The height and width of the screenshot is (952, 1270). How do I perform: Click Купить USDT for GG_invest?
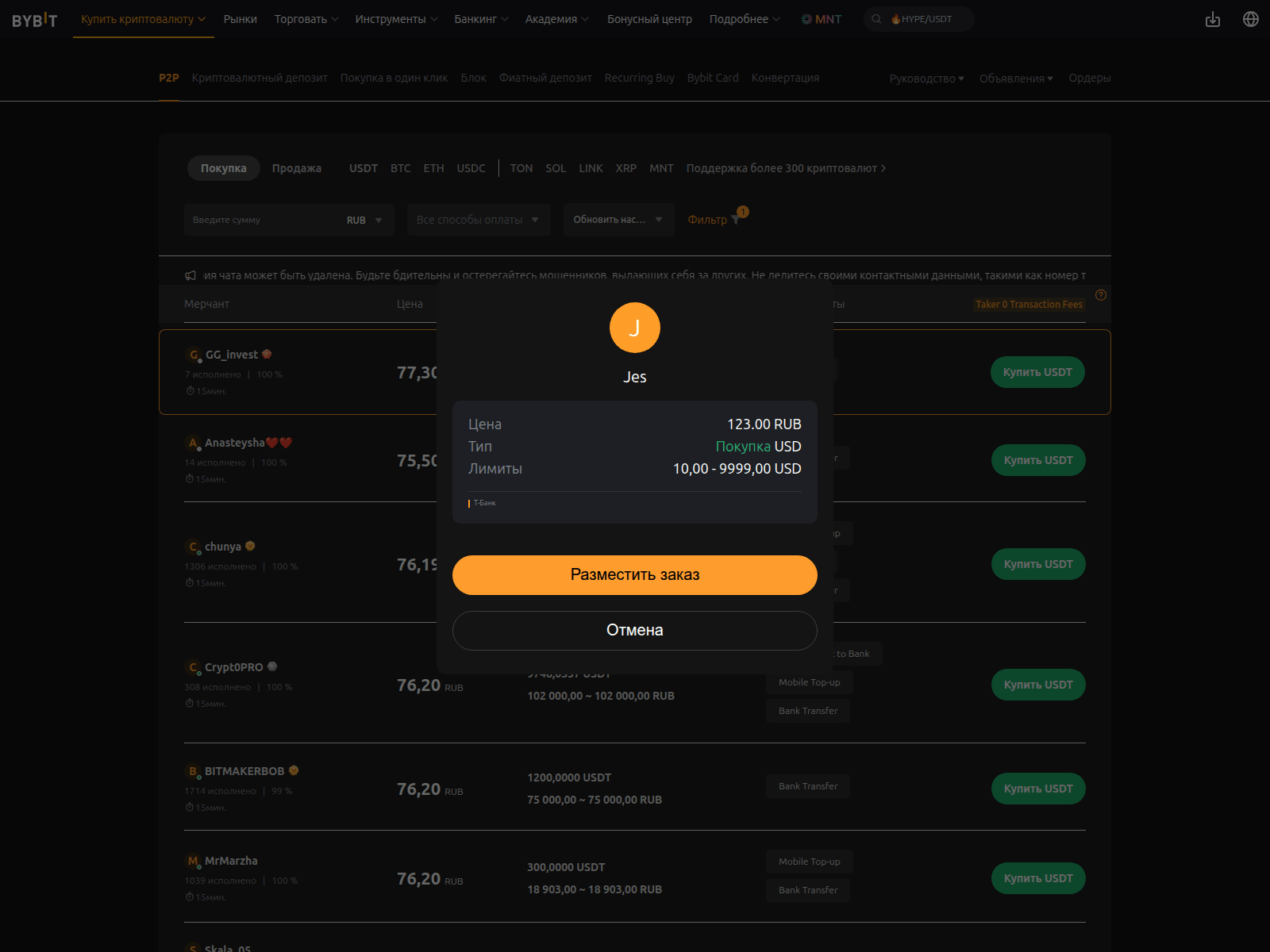(x=1037, y=372)
